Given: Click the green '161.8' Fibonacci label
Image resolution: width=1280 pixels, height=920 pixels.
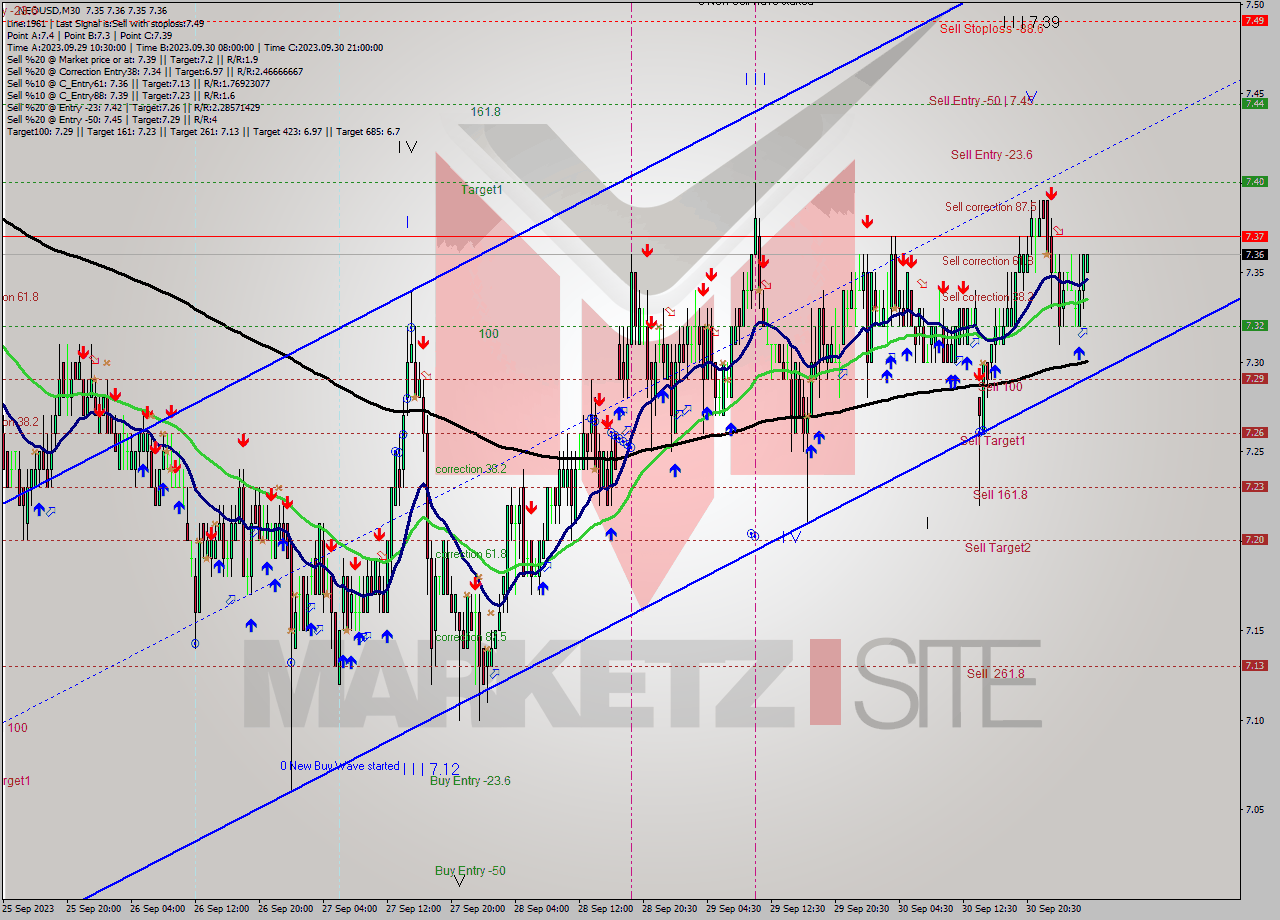Looking at the screenshot, I should [486, 112].
